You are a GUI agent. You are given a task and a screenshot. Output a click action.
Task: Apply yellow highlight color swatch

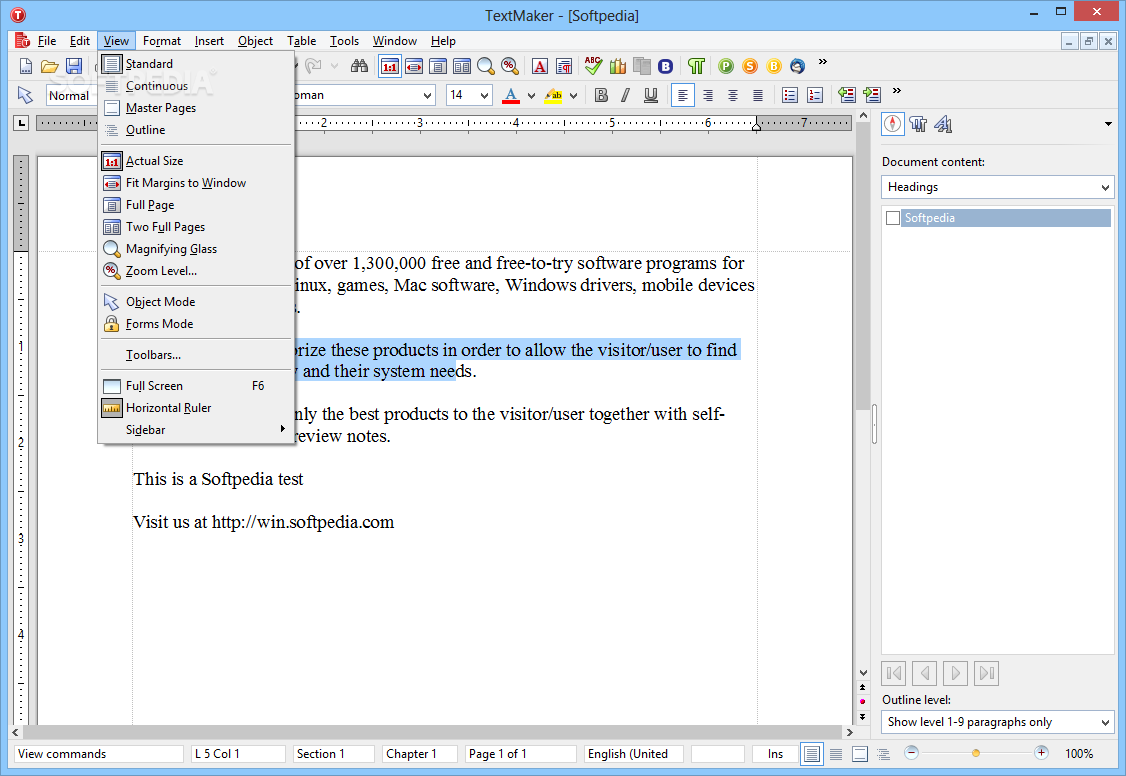click(x=553, y=95)
